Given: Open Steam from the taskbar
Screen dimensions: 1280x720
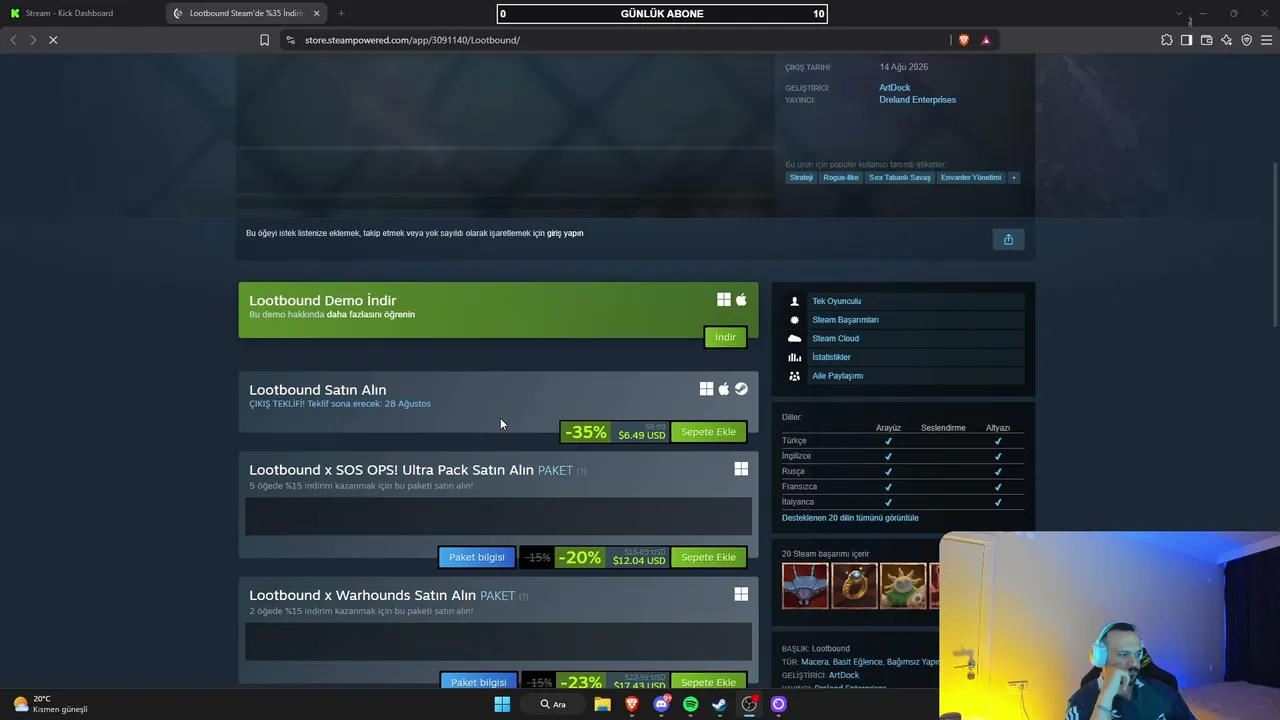Looking at the screenshot, I should [719, 704].
